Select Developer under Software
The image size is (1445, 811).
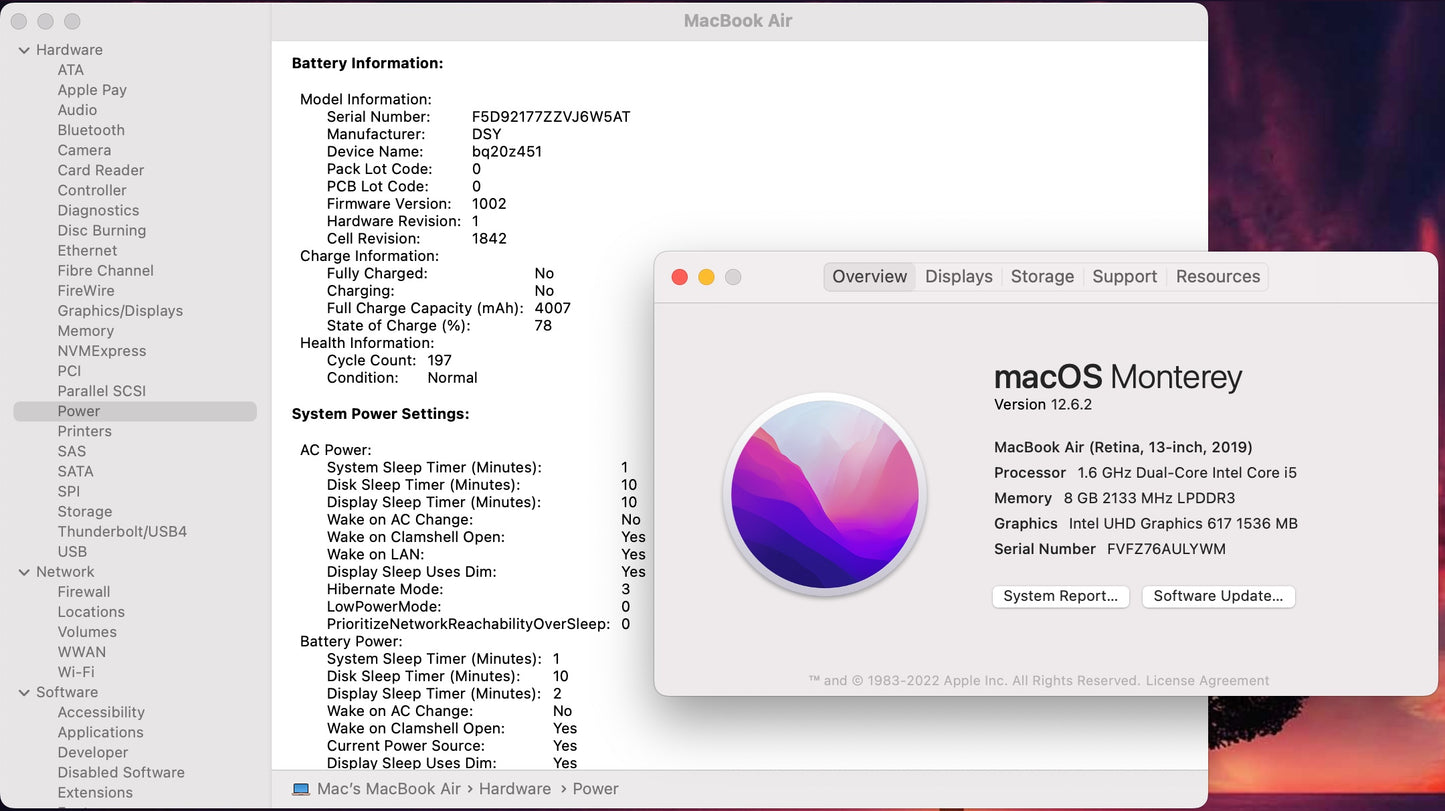click(93, 752)
